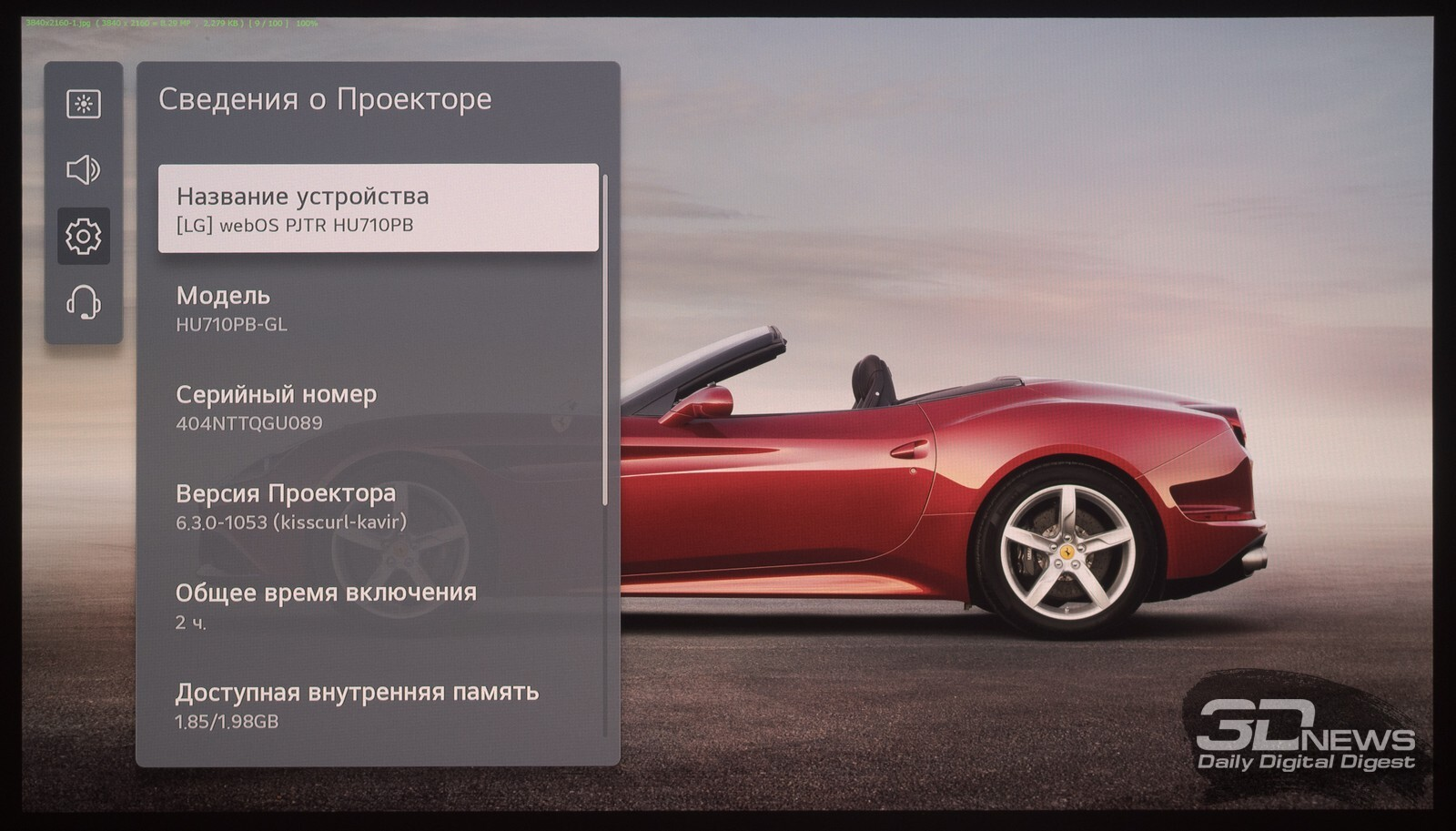Select the Серийный номер entry
Screen dimensions: 1456x831
tap(378, 407)
